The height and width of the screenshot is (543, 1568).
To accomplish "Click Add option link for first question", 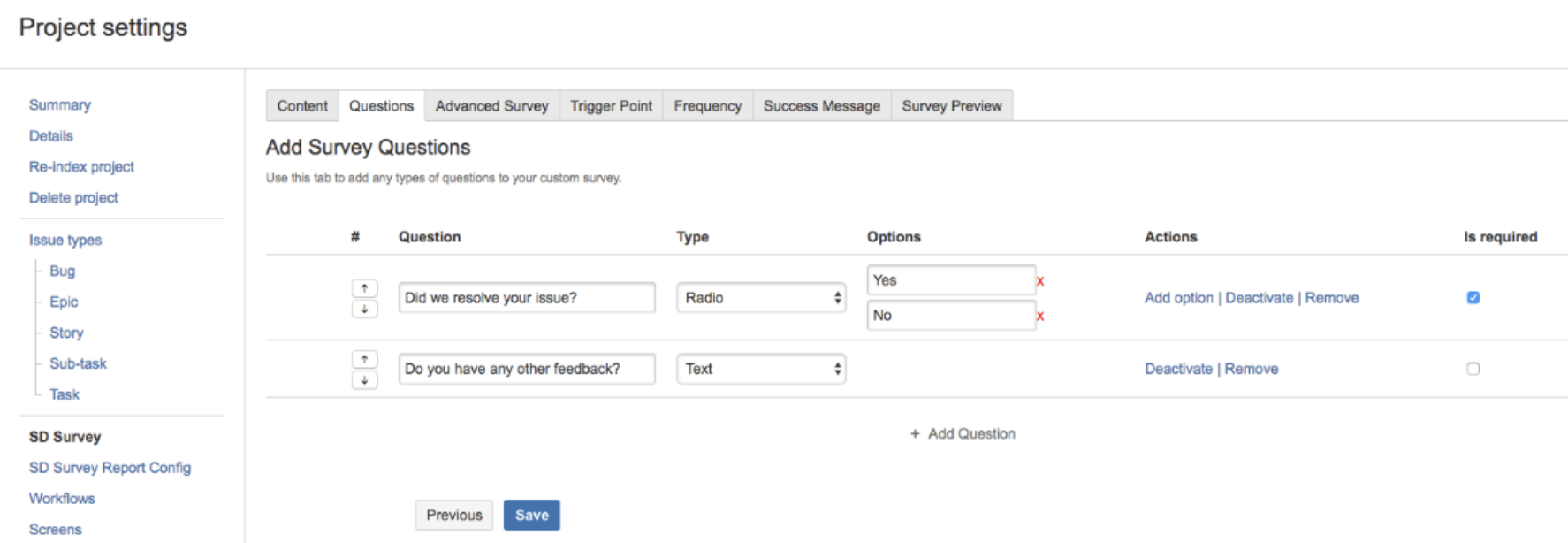I will point(1178,298).
